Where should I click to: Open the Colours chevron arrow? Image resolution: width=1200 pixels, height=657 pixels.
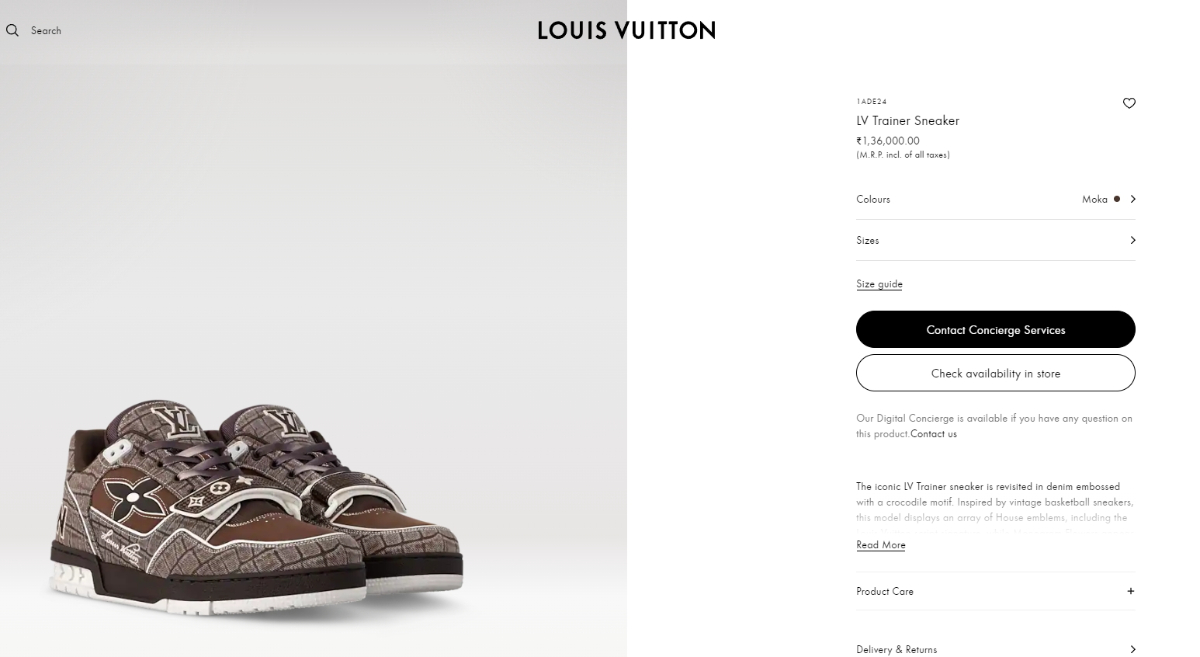pos(1133,199)
